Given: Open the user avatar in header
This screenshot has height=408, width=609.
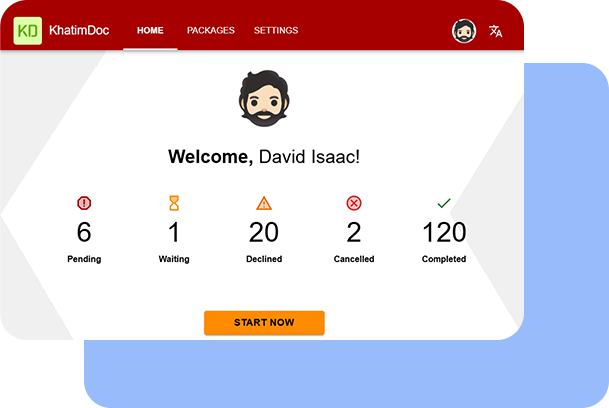Looking at the screenshot, I should 464,31.
